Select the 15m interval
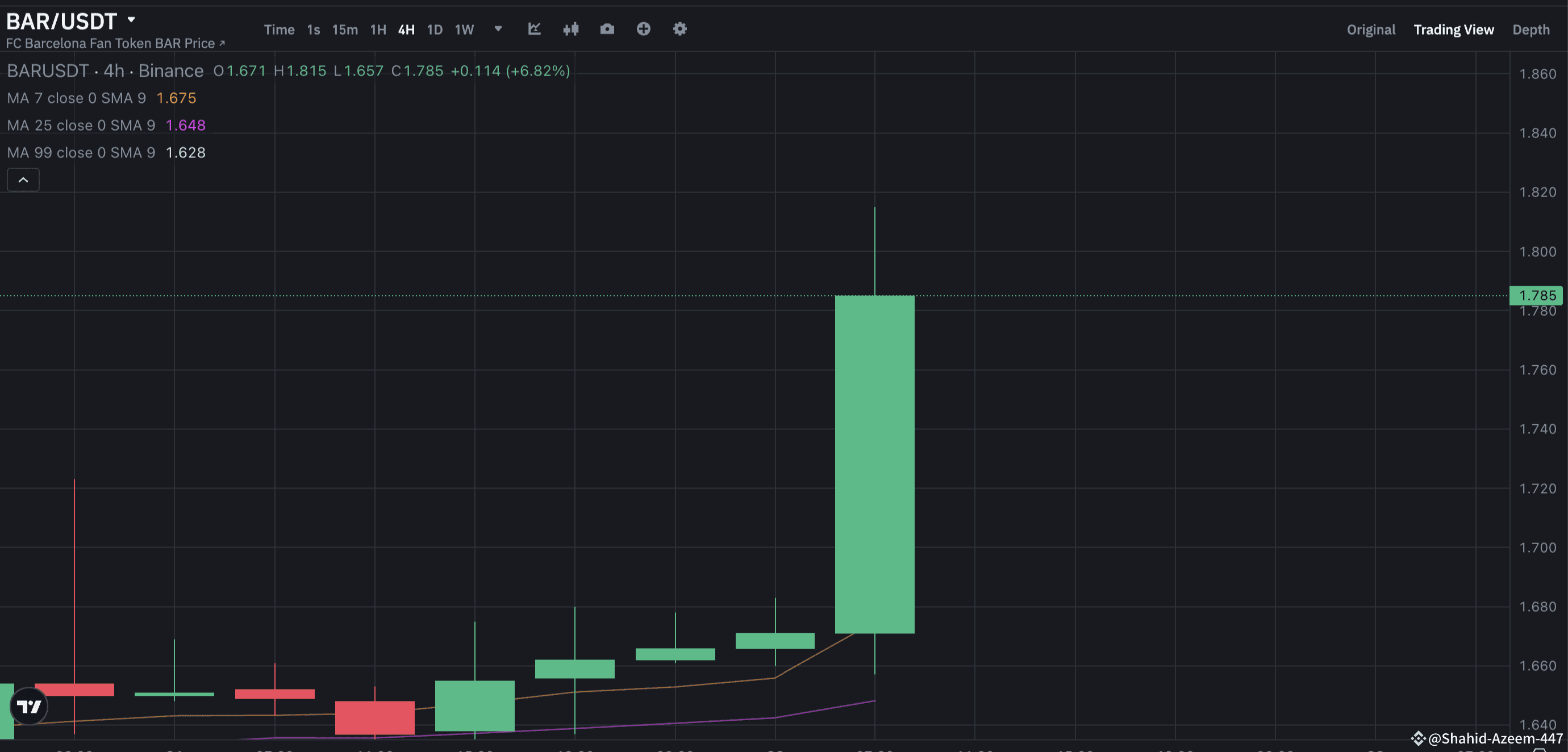 coord(344,29)
